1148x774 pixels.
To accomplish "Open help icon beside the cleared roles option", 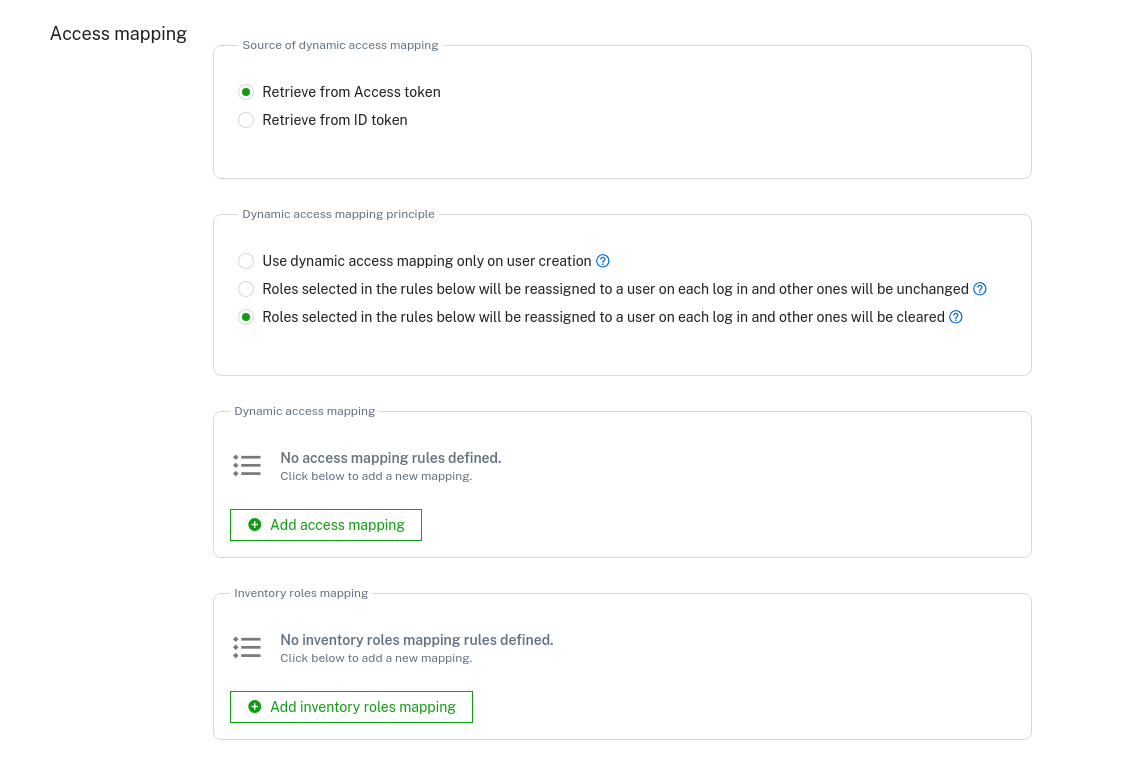I will pyautogui.click(x=955, y=317).
